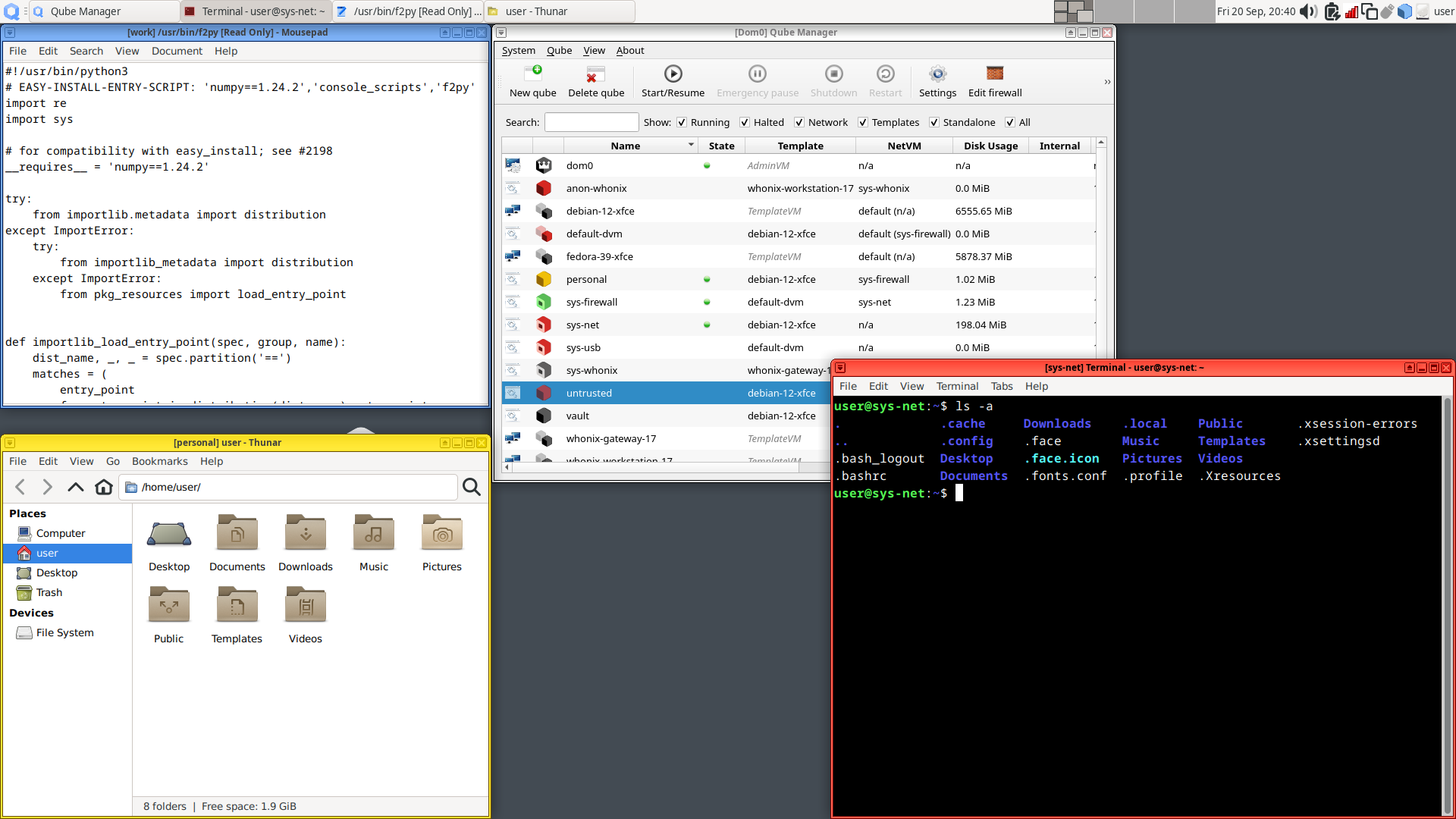Click the Thunar back arrow
The width and height of the screenshot is (1456, 819).
[20, 487]
